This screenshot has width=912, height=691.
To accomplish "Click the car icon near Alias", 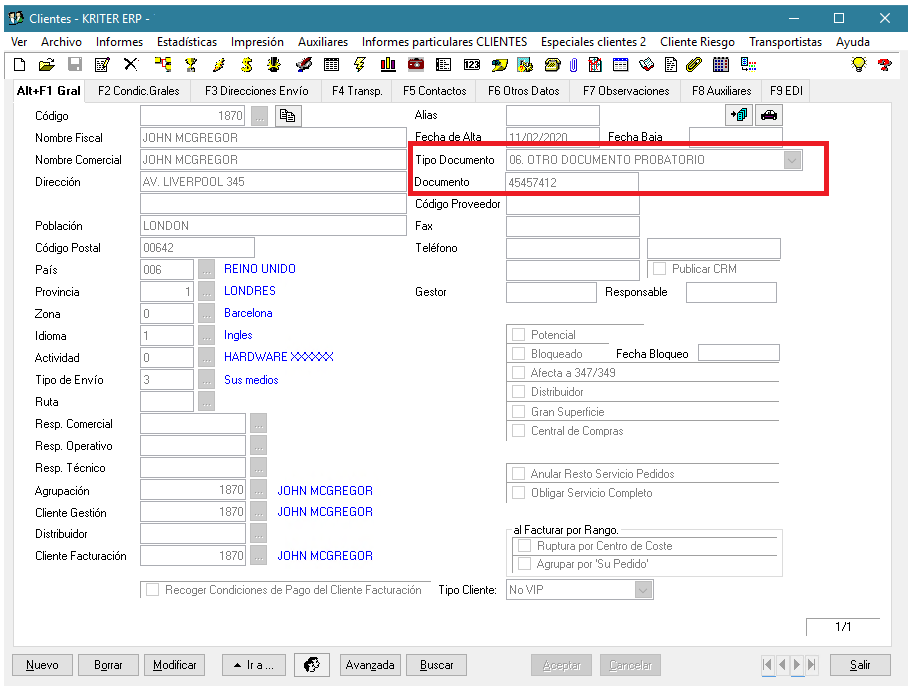I will pos(769,115).
